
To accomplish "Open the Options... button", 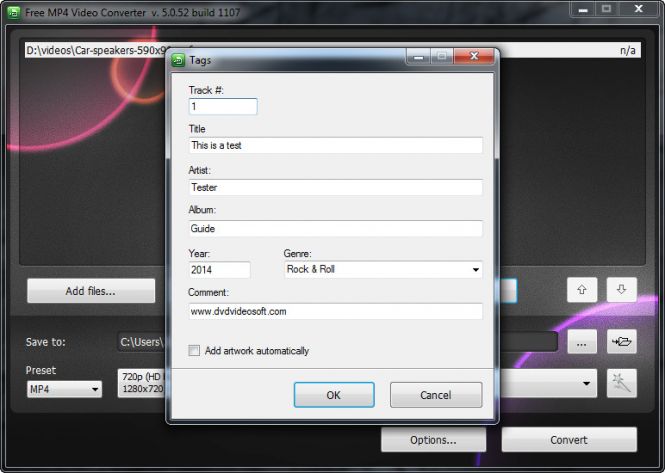I will tap(433, 440).
